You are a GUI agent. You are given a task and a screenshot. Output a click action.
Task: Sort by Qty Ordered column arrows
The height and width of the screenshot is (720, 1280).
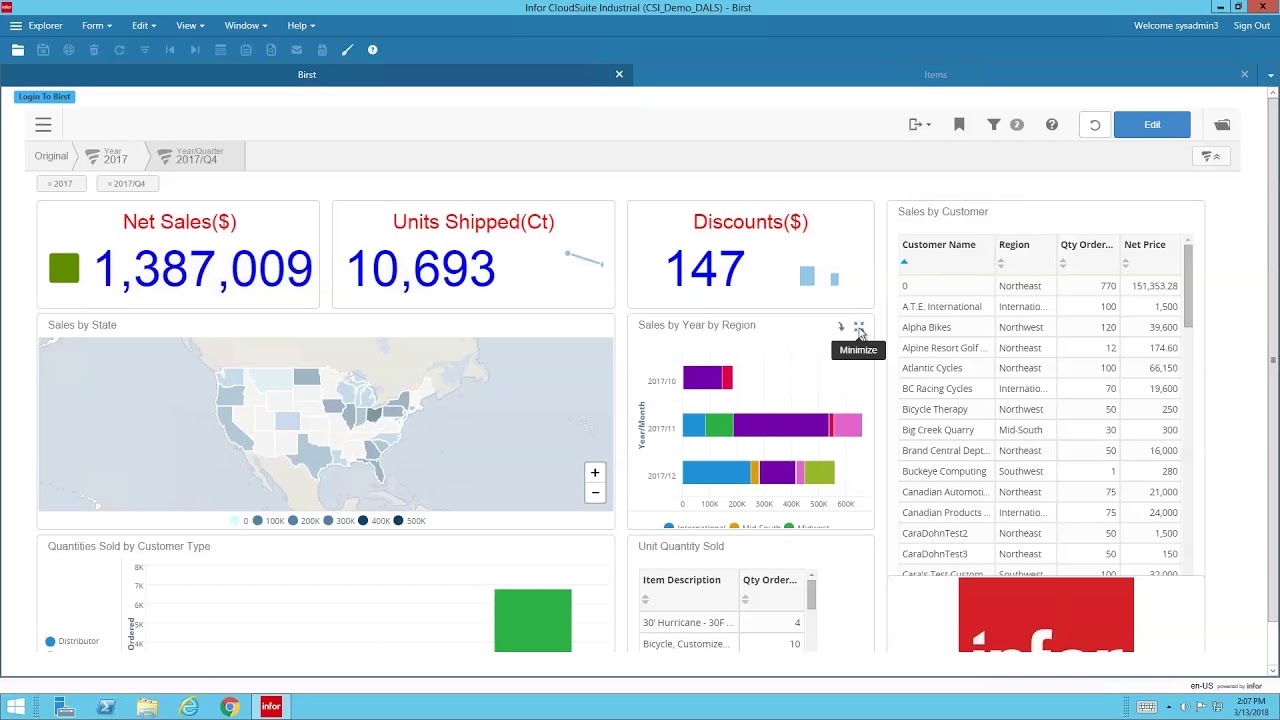(x=1063, y=263)
